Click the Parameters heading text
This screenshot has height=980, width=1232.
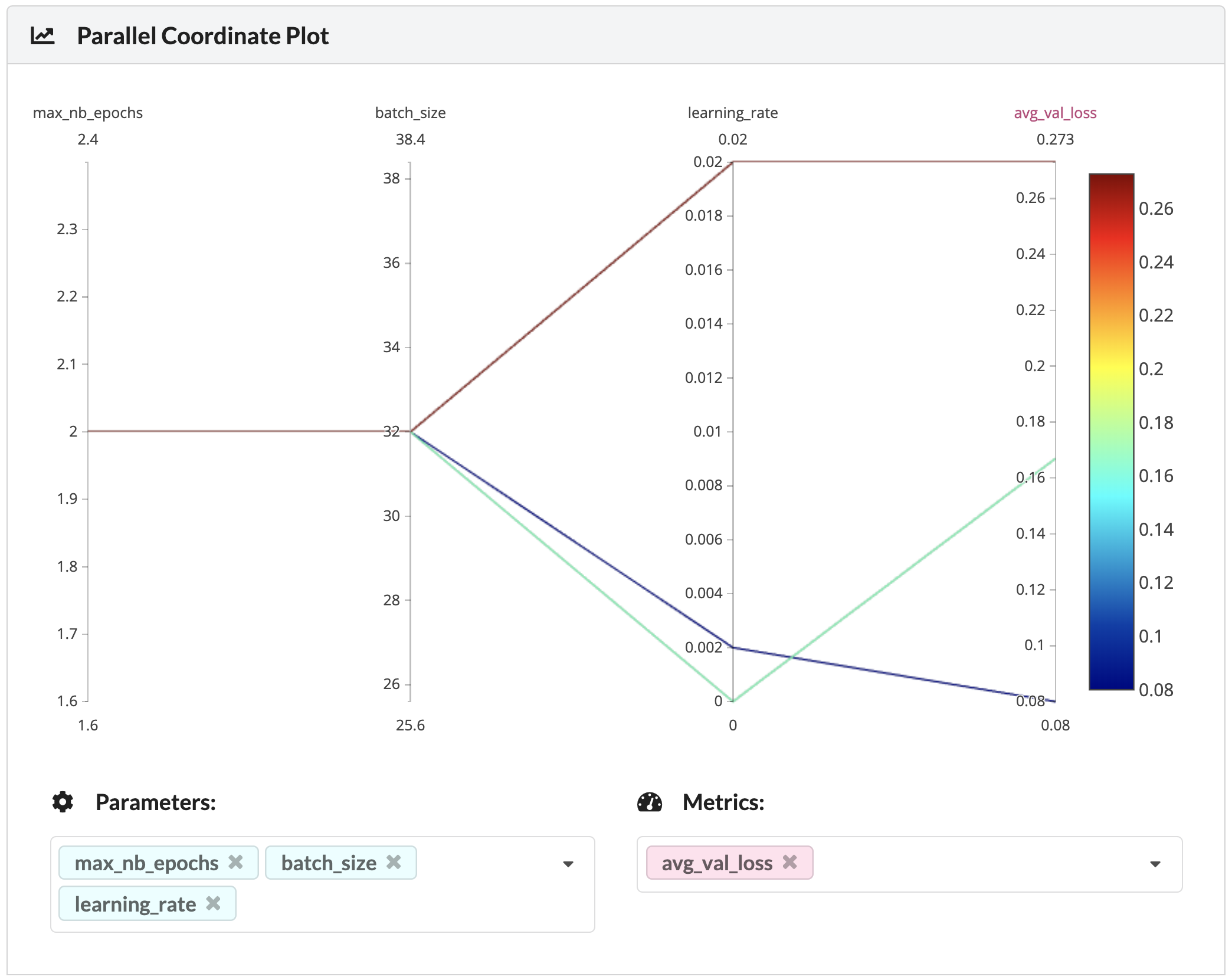156,801
